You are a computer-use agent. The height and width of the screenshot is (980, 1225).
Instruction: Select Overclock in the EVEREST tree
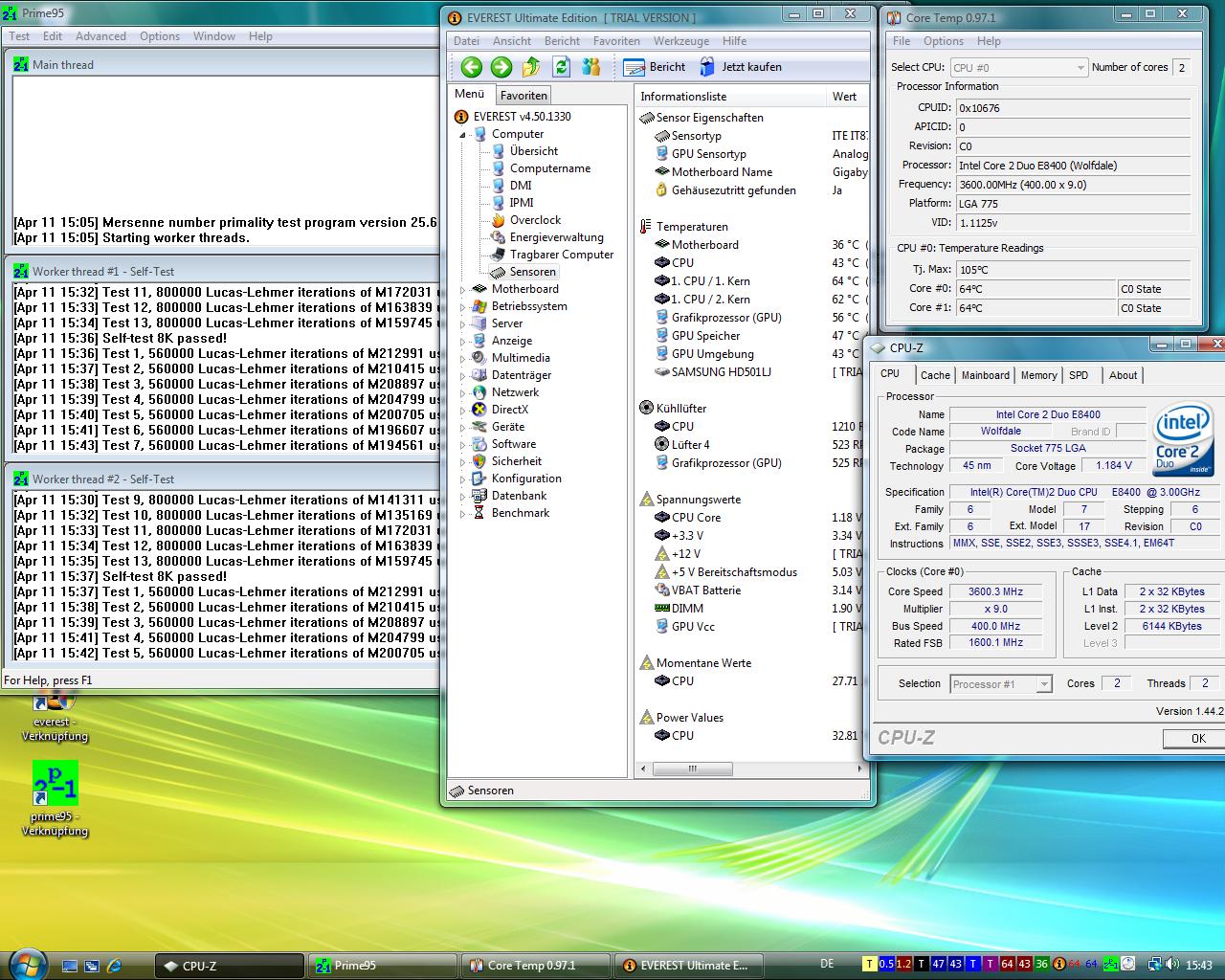(x=535, y=220)
